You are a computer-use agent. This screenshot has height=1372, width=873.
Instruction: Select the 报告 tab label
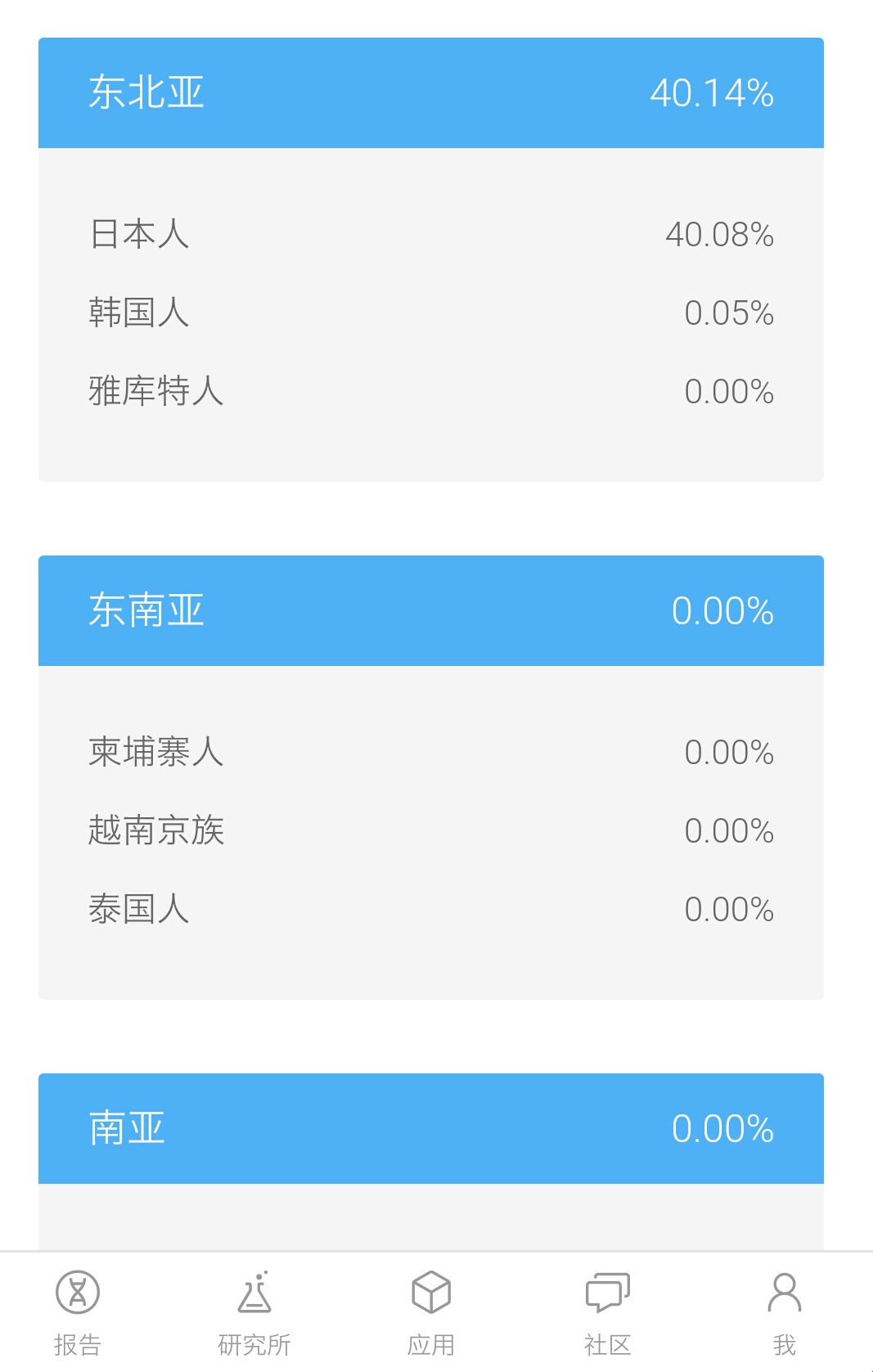(78, 1344)
